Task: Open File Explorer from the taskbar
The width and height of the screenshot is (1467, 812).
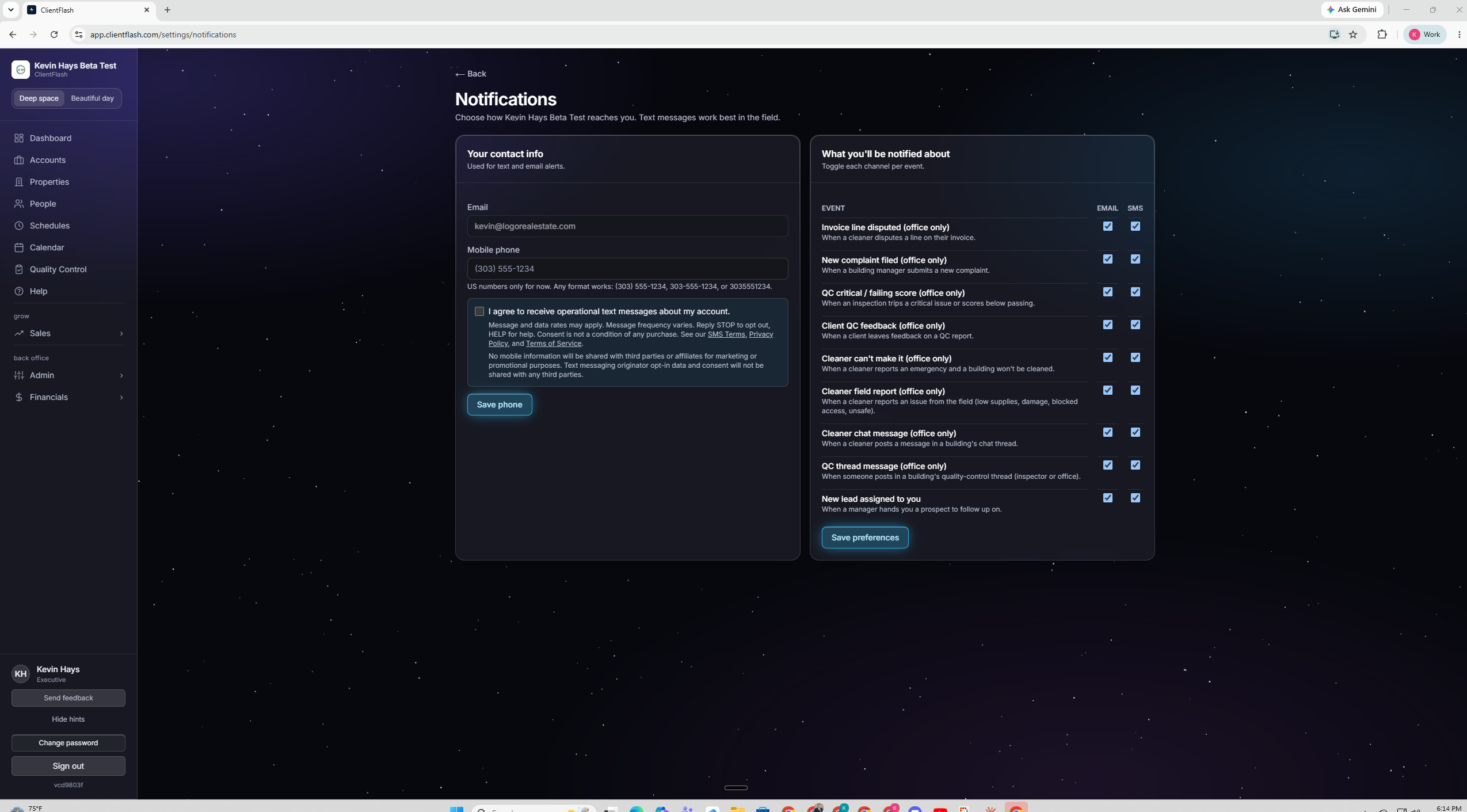Action: 737,809
